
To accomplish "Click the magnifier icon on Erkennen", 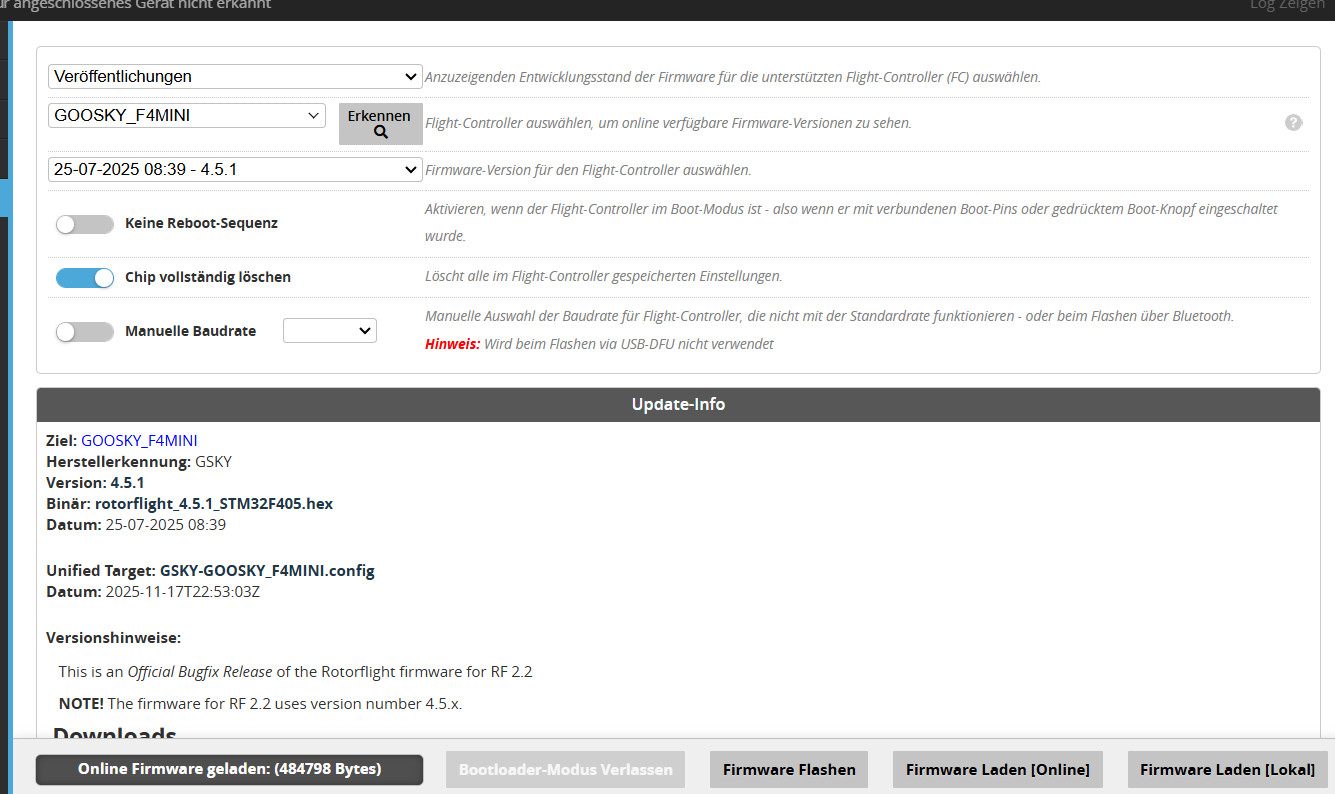I will tap(380, 132).
